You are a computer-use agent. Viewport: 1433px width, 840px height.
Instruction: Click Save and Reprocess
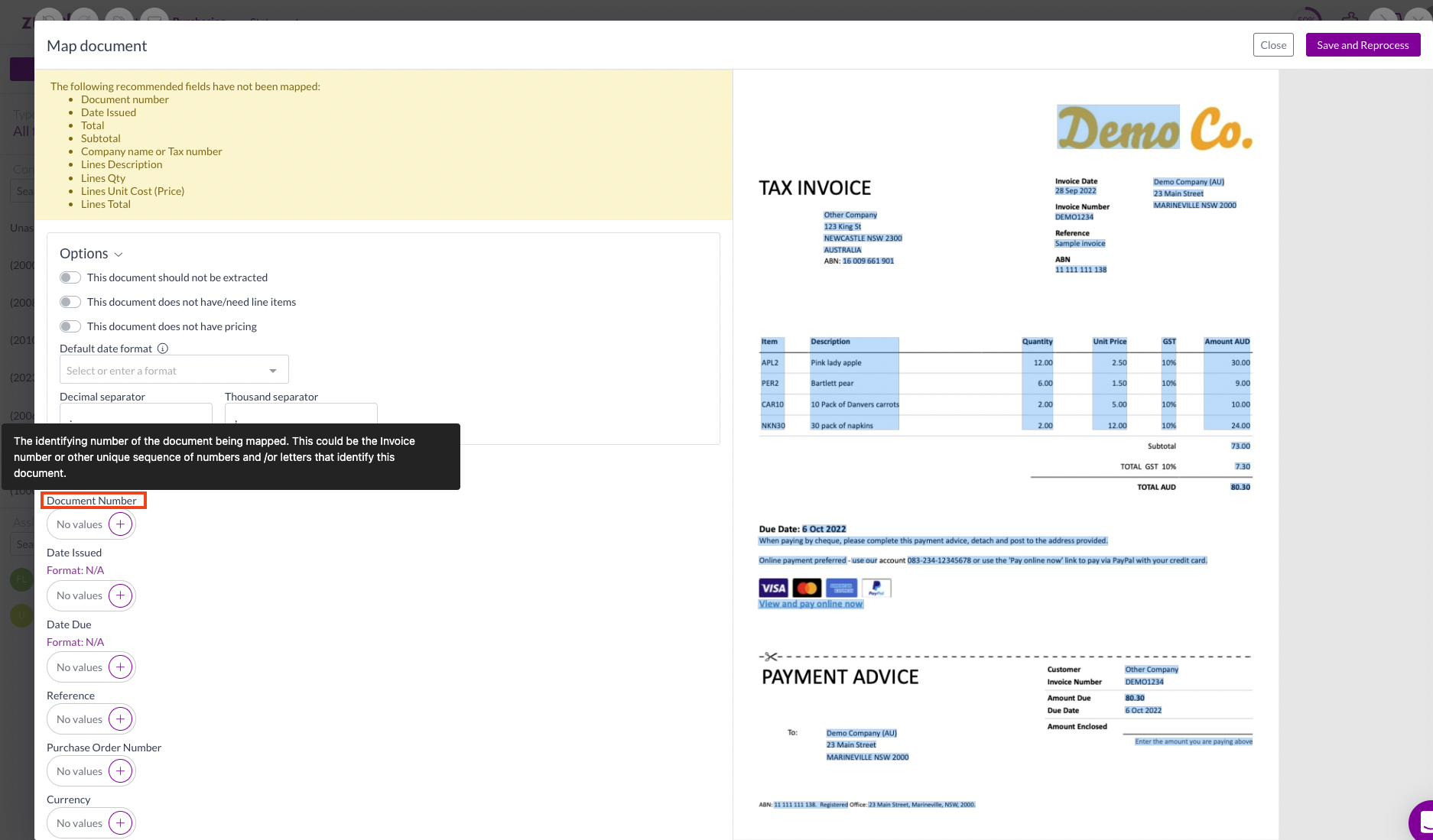1363,45
